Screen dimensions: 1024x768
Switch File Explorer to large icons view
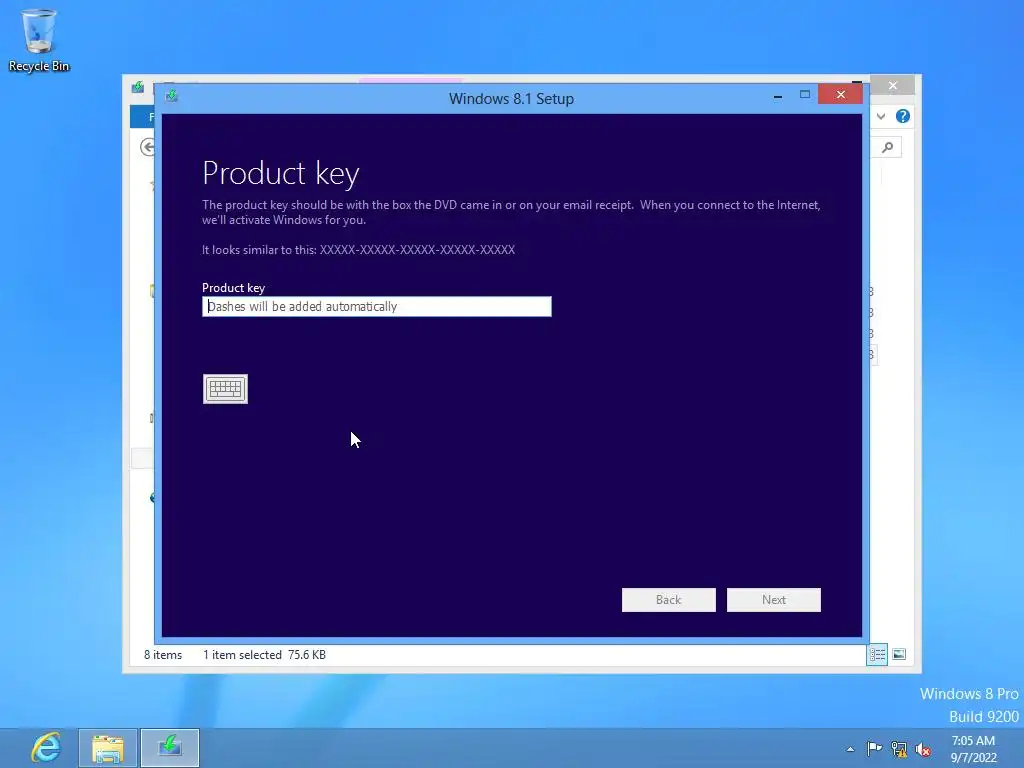click(899, 654)
